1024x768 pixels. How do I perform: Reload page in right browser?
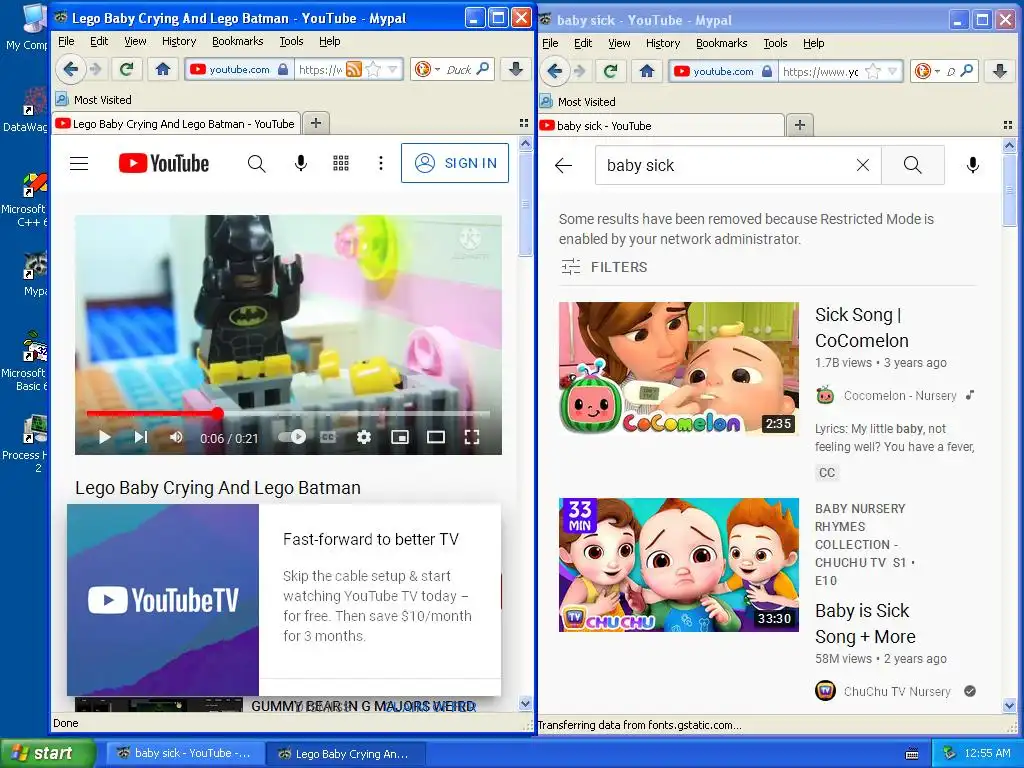(x=611, y=71)
